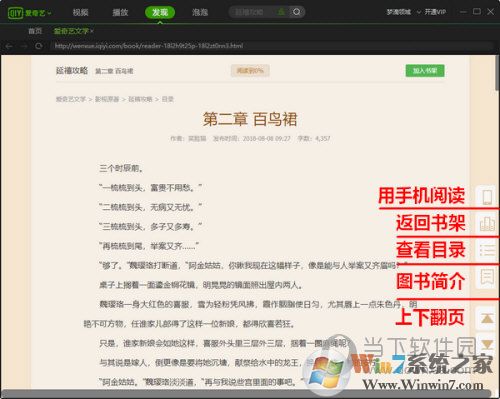
Task: Maximize the iQIYI window
Action: pyautogui.click(x=477, y=12)
